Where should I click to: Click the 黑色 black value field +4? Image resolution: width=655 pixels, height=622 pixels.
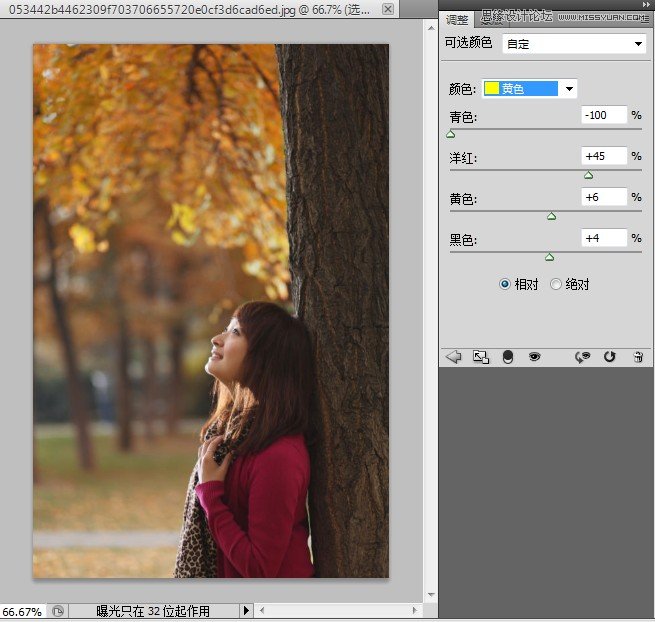point(604,238)
